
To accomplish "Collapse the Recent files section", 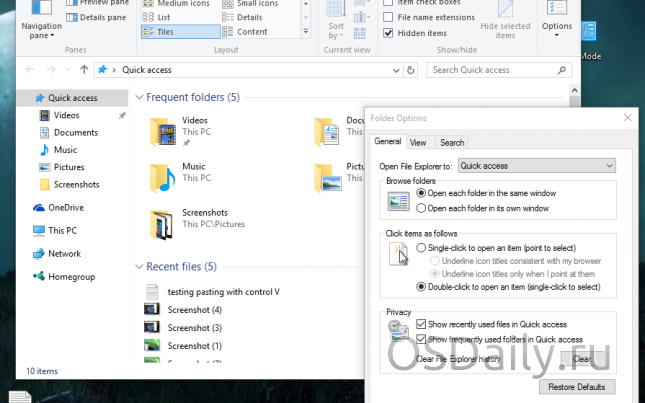I will (138, 267).
